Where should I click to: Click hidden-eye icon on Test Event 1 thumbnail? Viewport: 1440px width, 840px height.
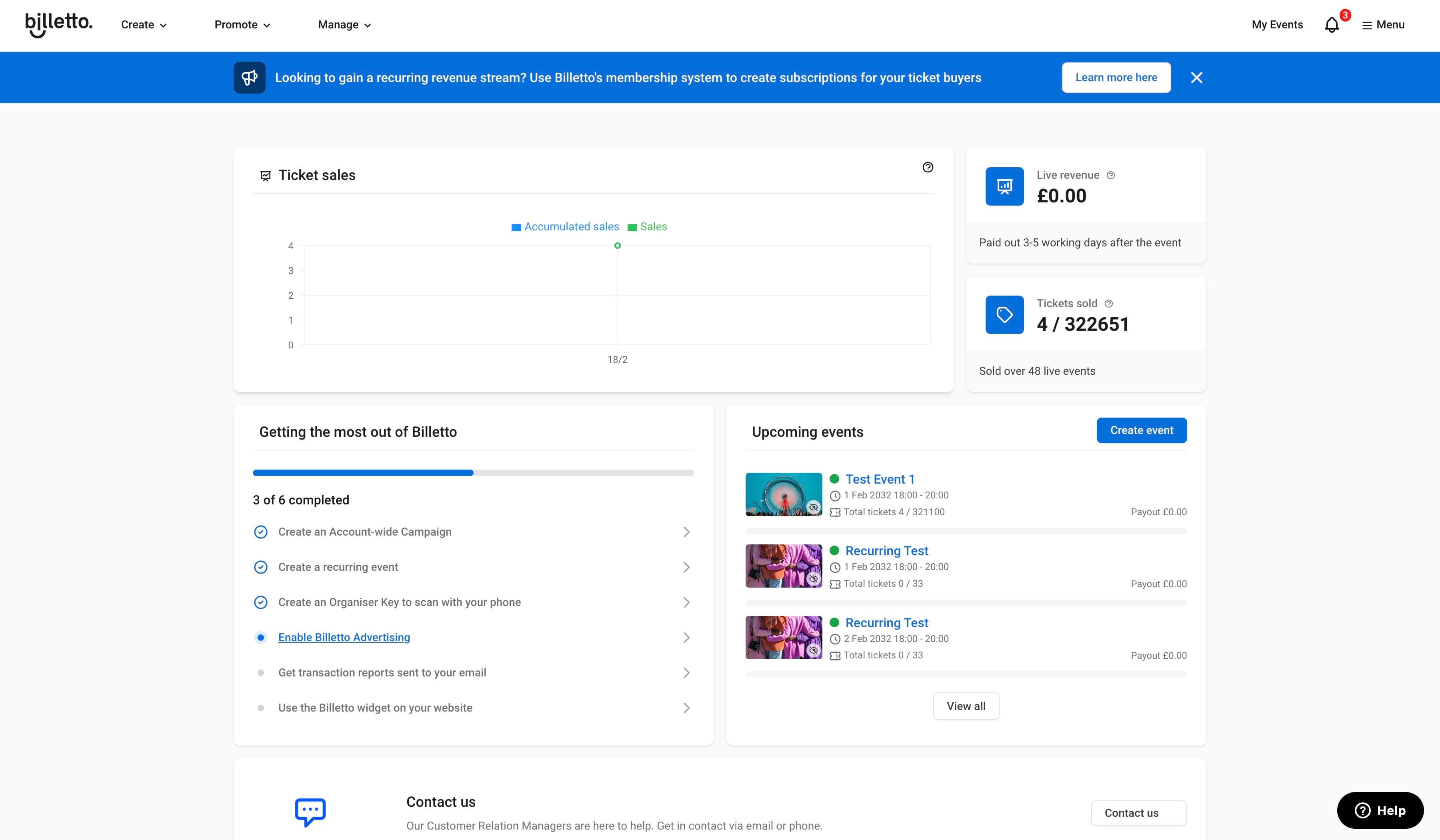coord(813,508)
